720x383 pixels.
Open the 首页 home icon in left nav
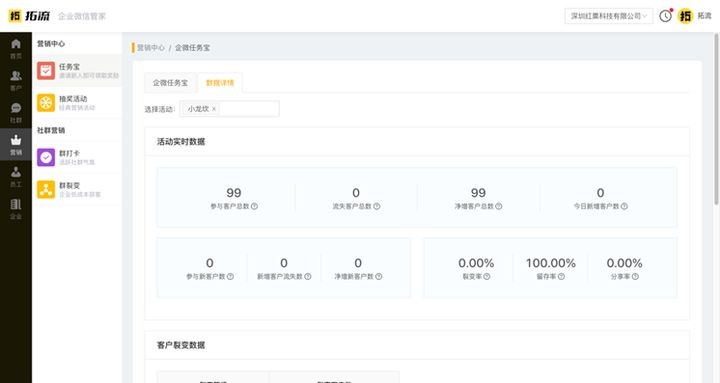tap(16, 44)
